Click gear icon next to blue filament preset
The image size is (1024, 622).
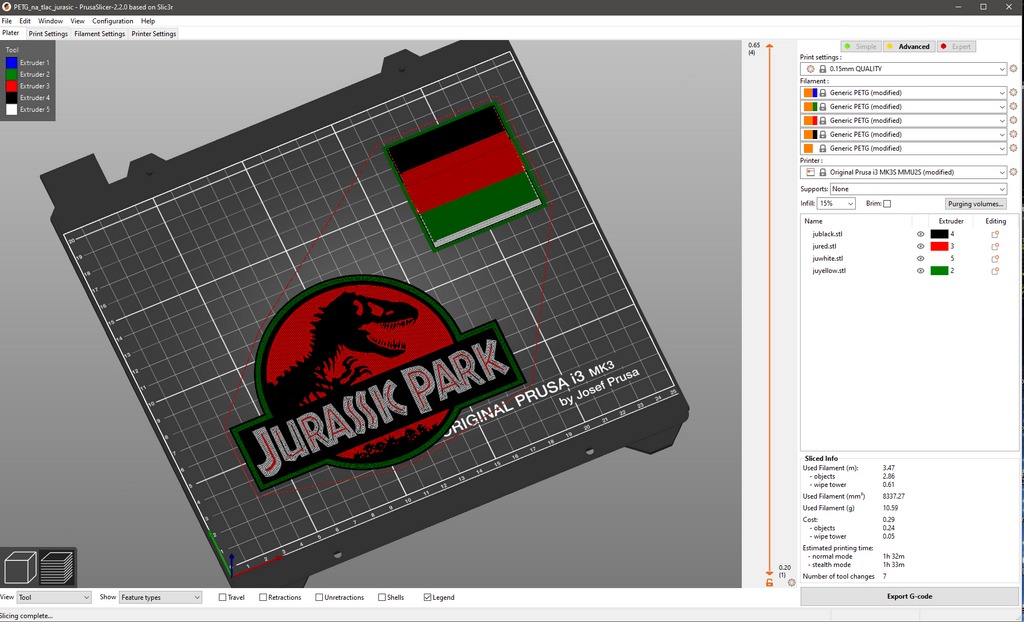[1013, 93]
